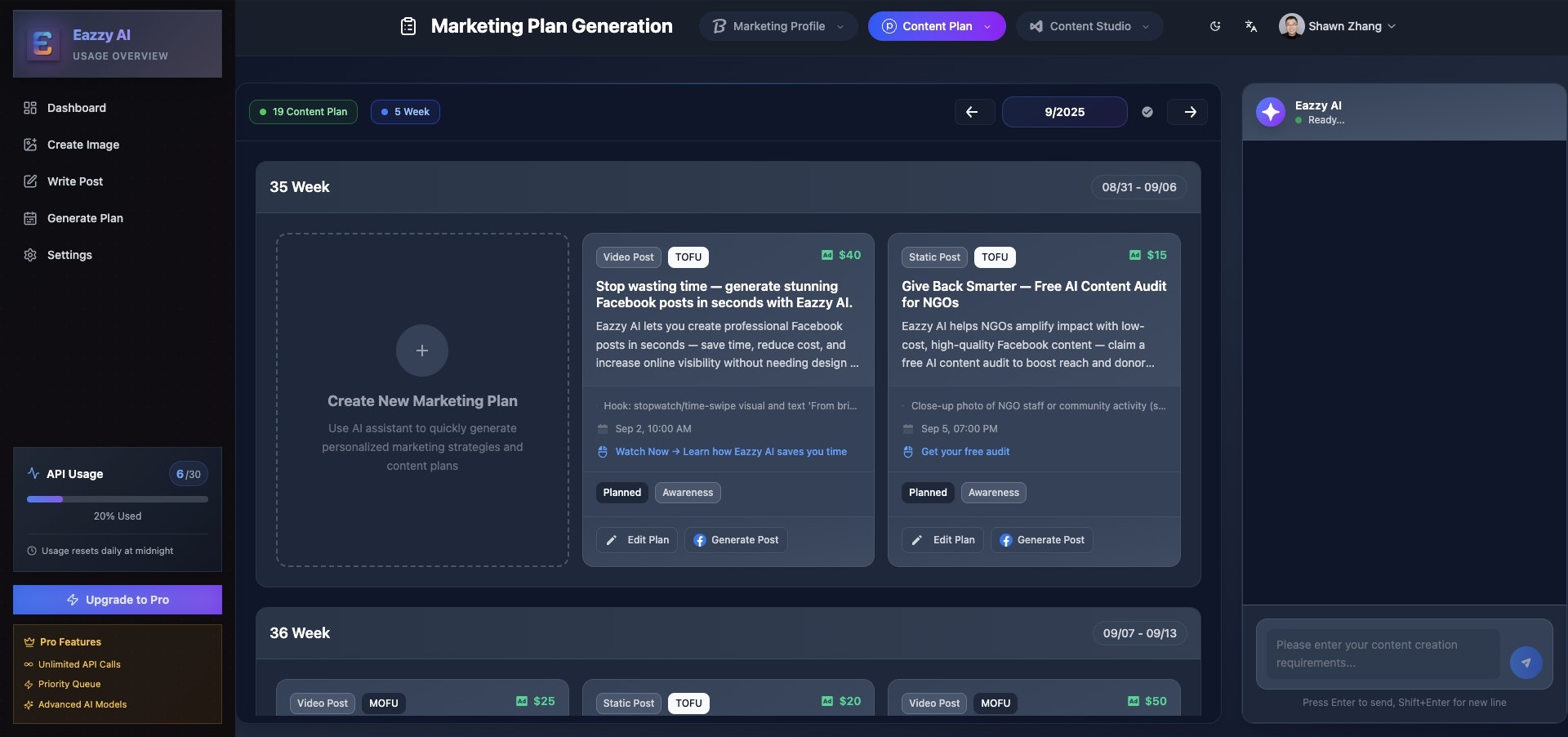
Task: Edit Plan for the Stop wasting time post
Action: [x=637, y=540]
